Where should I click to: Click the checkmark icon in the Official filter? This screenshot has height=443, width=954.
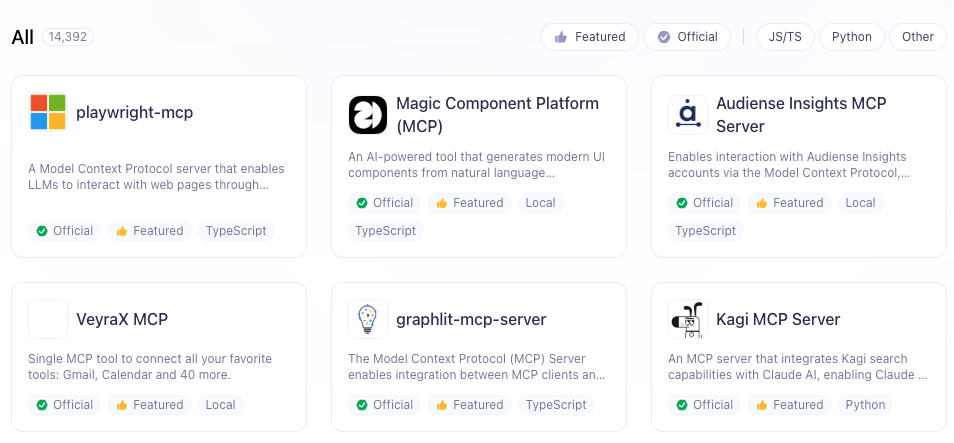[664, 37]
